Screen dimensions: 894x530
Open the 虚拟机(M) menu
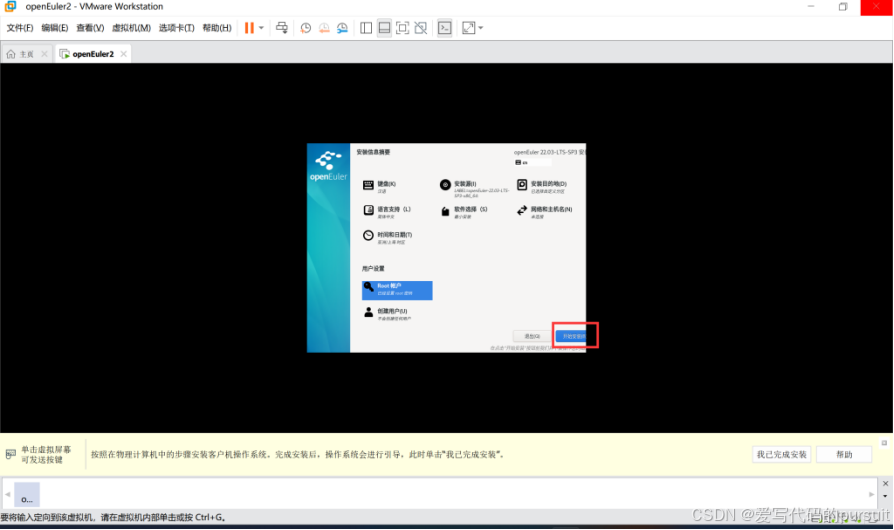click(x=131, y=28)
